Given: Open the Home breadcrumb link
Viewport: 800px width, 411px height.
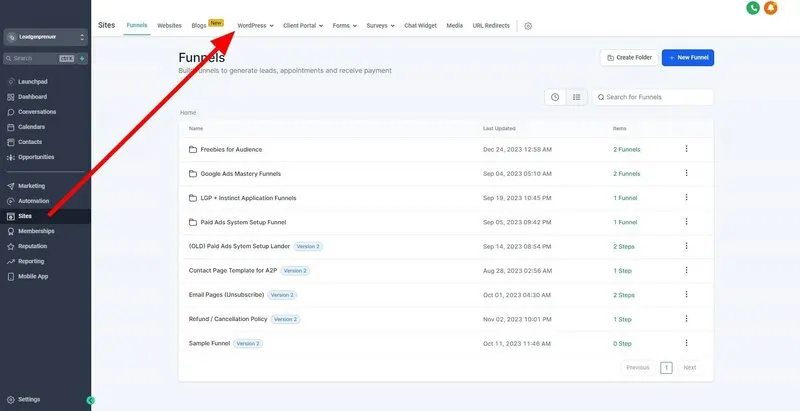Looking at the screenshot, I should coord(188,113).
